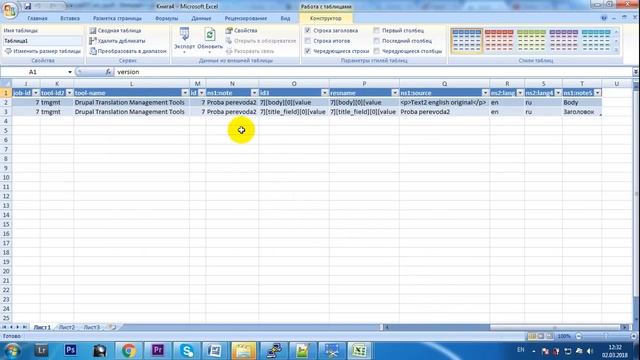Click the table name field Таблица1
The width and height of the screenshot is (640, 360).
[x=42, y=41]
